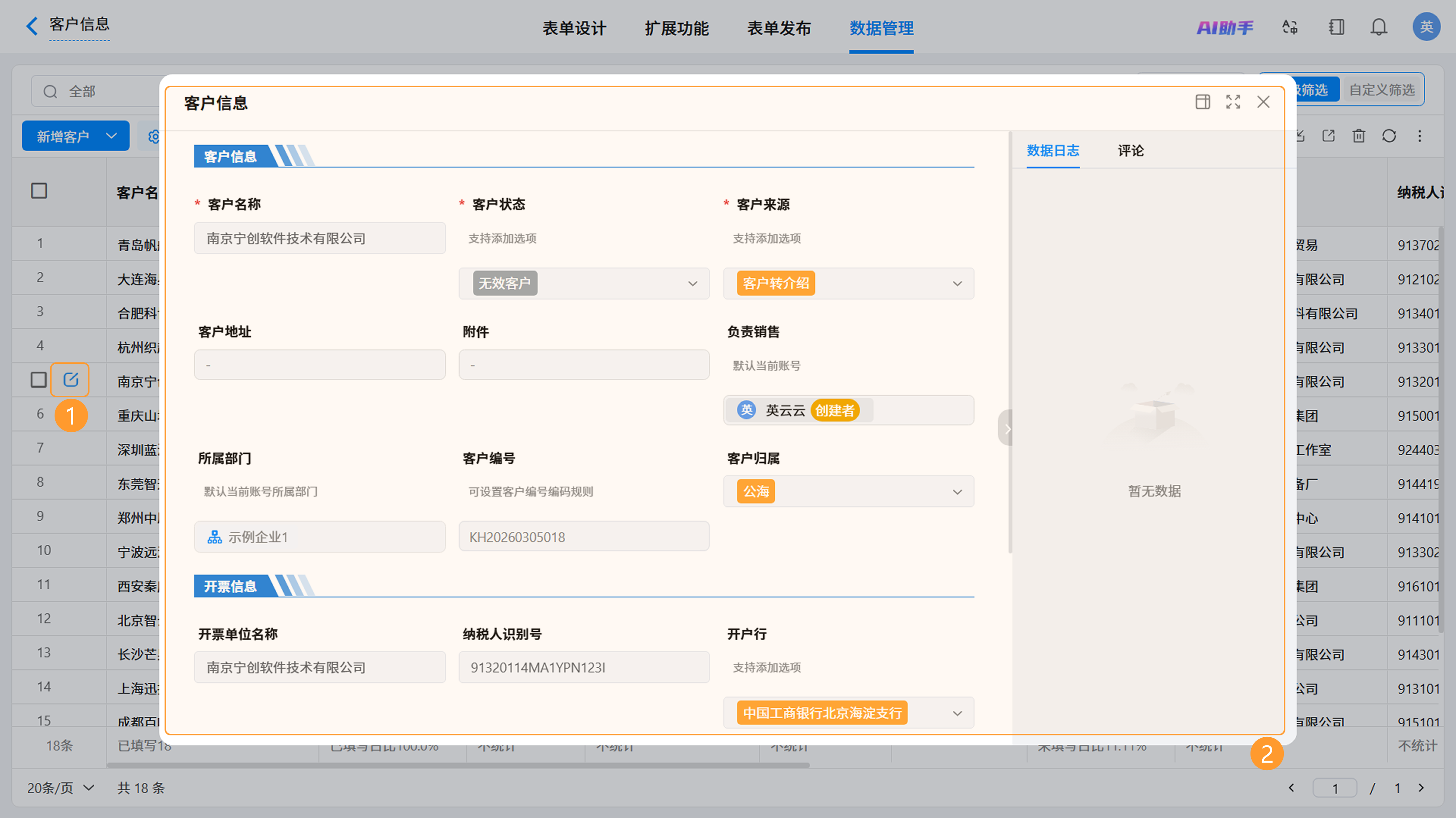Click the 公海 tag
The width and height of the screenshot is (1456, 818).
point(756,492)
